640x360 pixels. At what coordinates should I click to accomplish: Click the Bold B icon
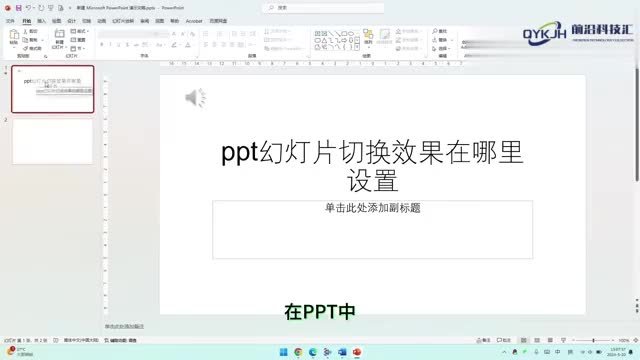pos(102,45)
